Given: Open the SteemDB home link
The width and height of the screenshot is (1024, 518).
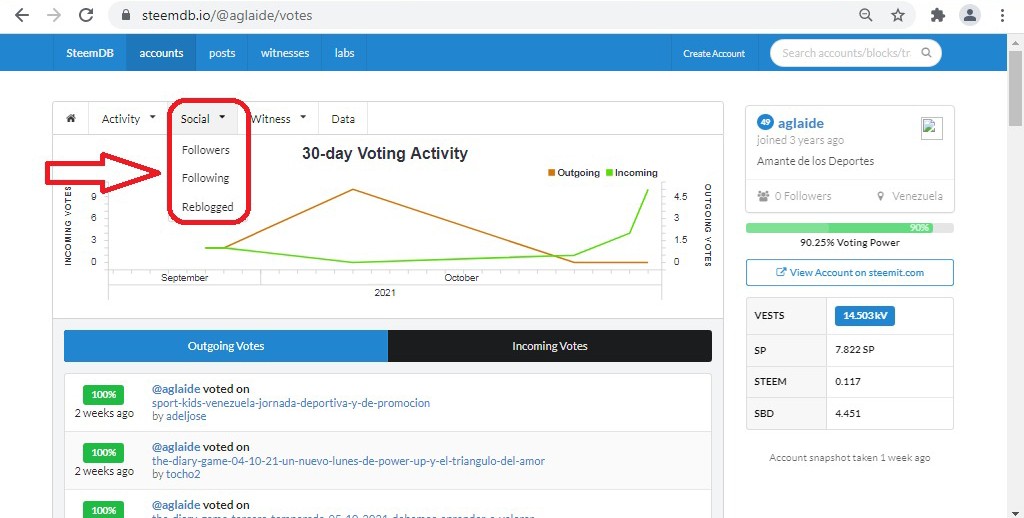Looking at the screenshot, I should pyautogui.click(x=89, y=53).
